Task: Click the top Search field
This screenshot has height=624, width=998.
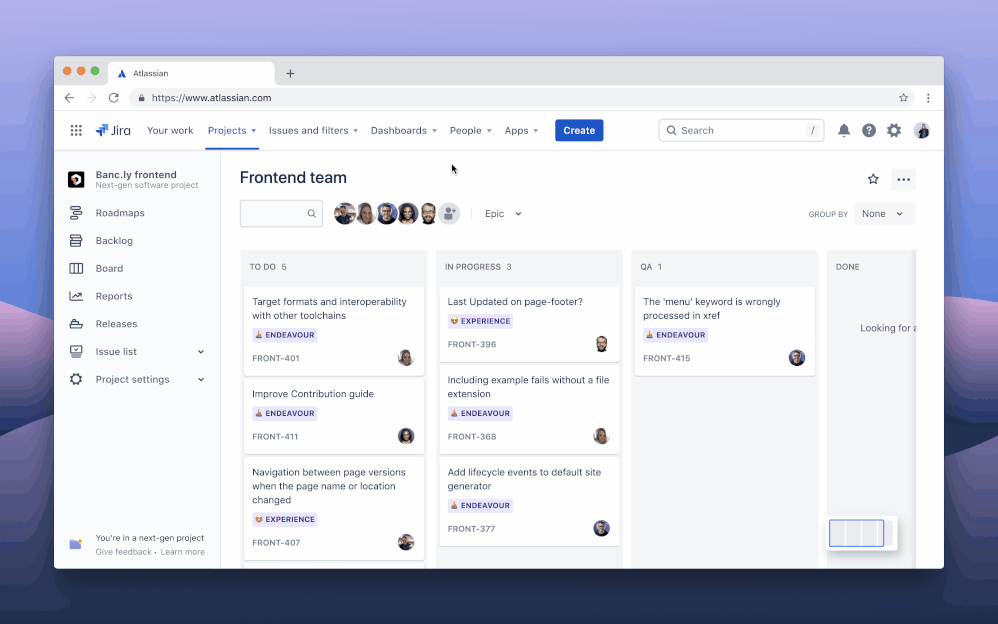Action: pyautogui.click(x=740, y=130)
